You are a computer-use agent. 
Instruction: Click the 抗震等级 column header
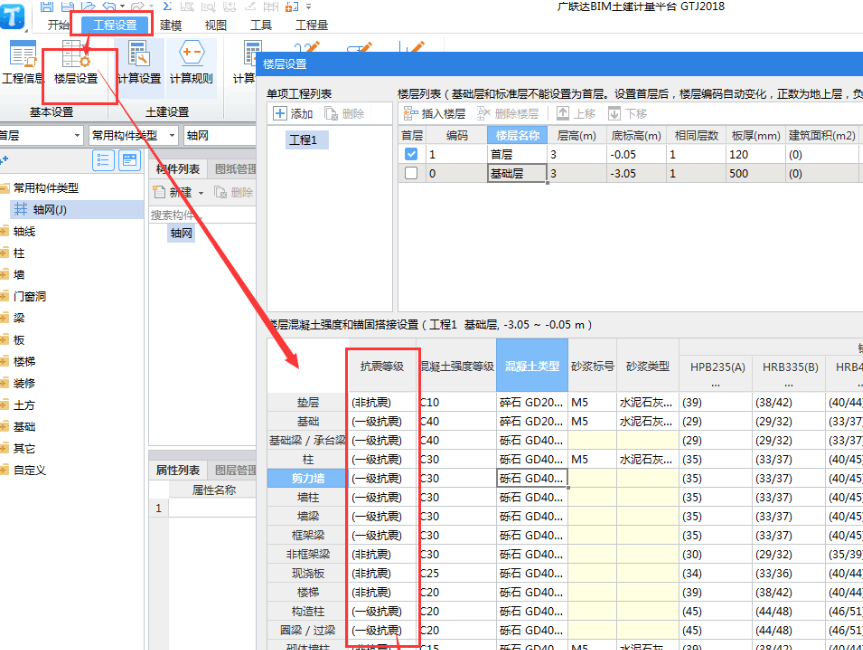(x=382, y=366)
